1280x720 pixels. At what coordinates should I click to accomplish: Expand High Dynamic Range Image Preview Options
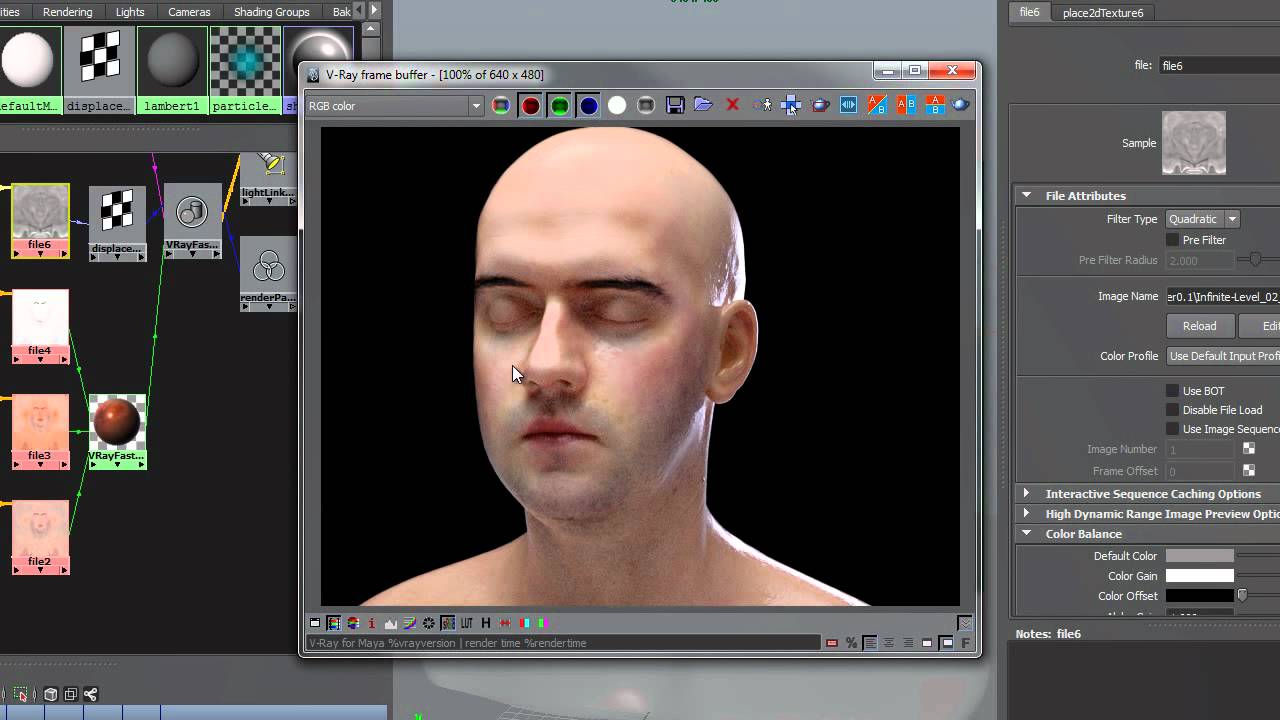click(1026, 513)
